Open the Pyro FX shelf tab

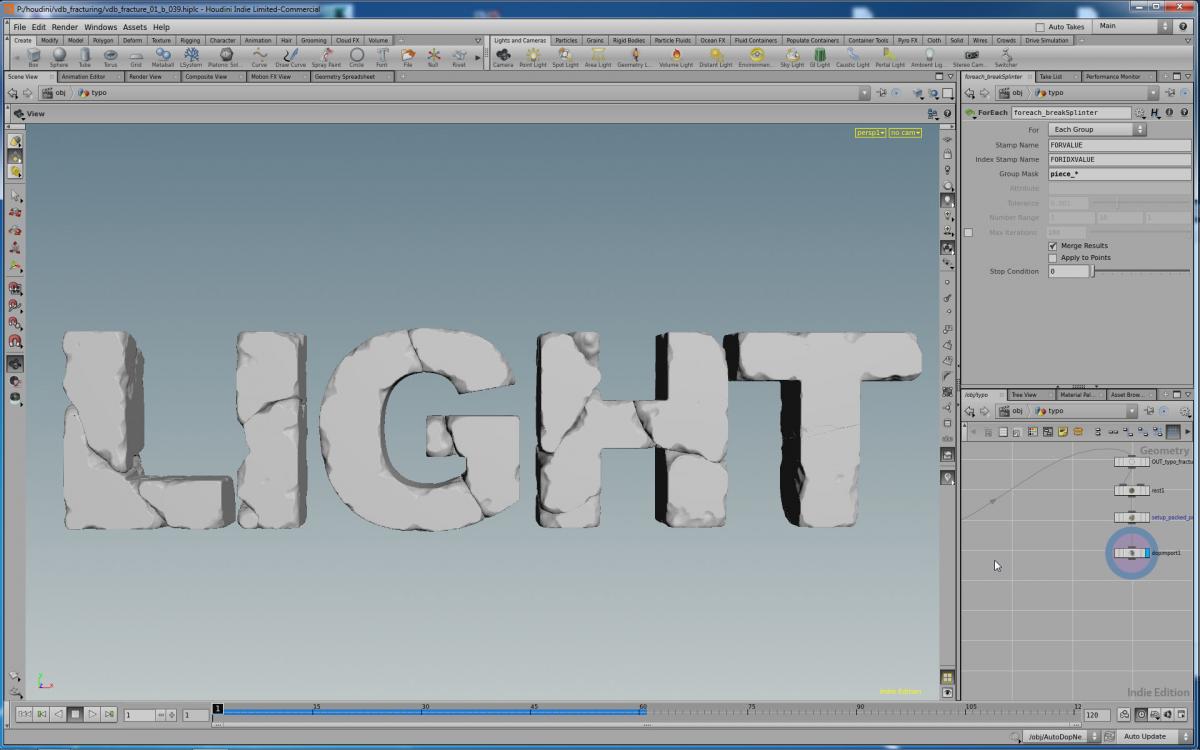click(907, 41)
